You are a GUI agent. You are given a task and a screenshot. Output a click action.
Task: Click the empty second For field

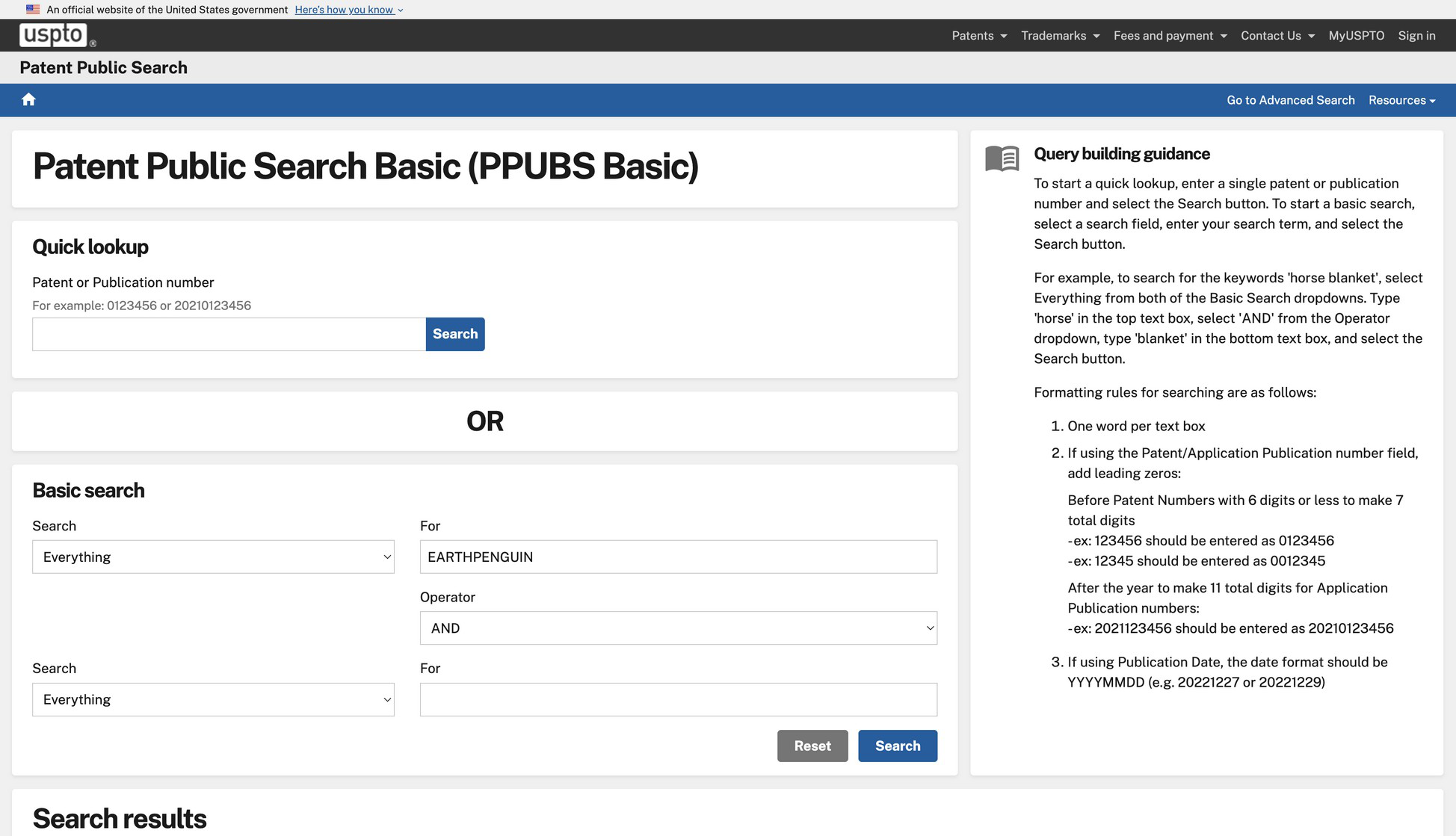click(678, 699)
